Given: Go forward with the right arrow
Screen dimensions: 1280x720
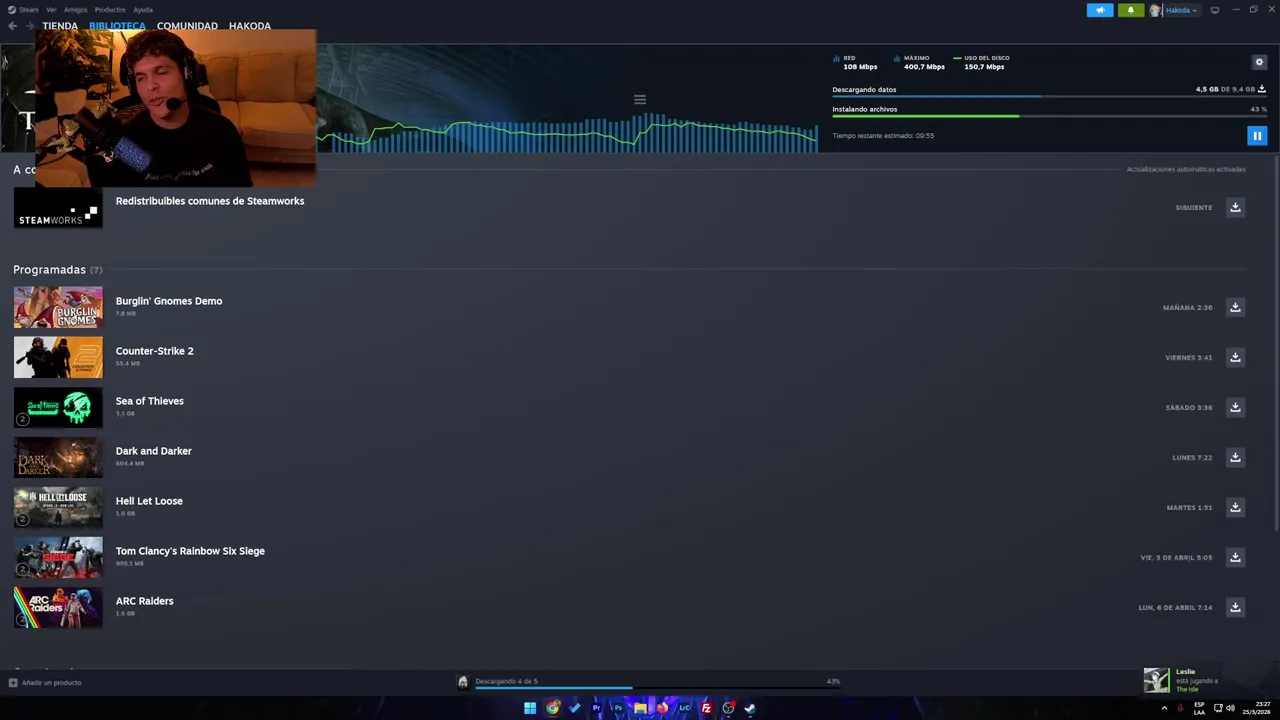Looking at the screenshot, I should pyautogui.click(x=29, y=26).
